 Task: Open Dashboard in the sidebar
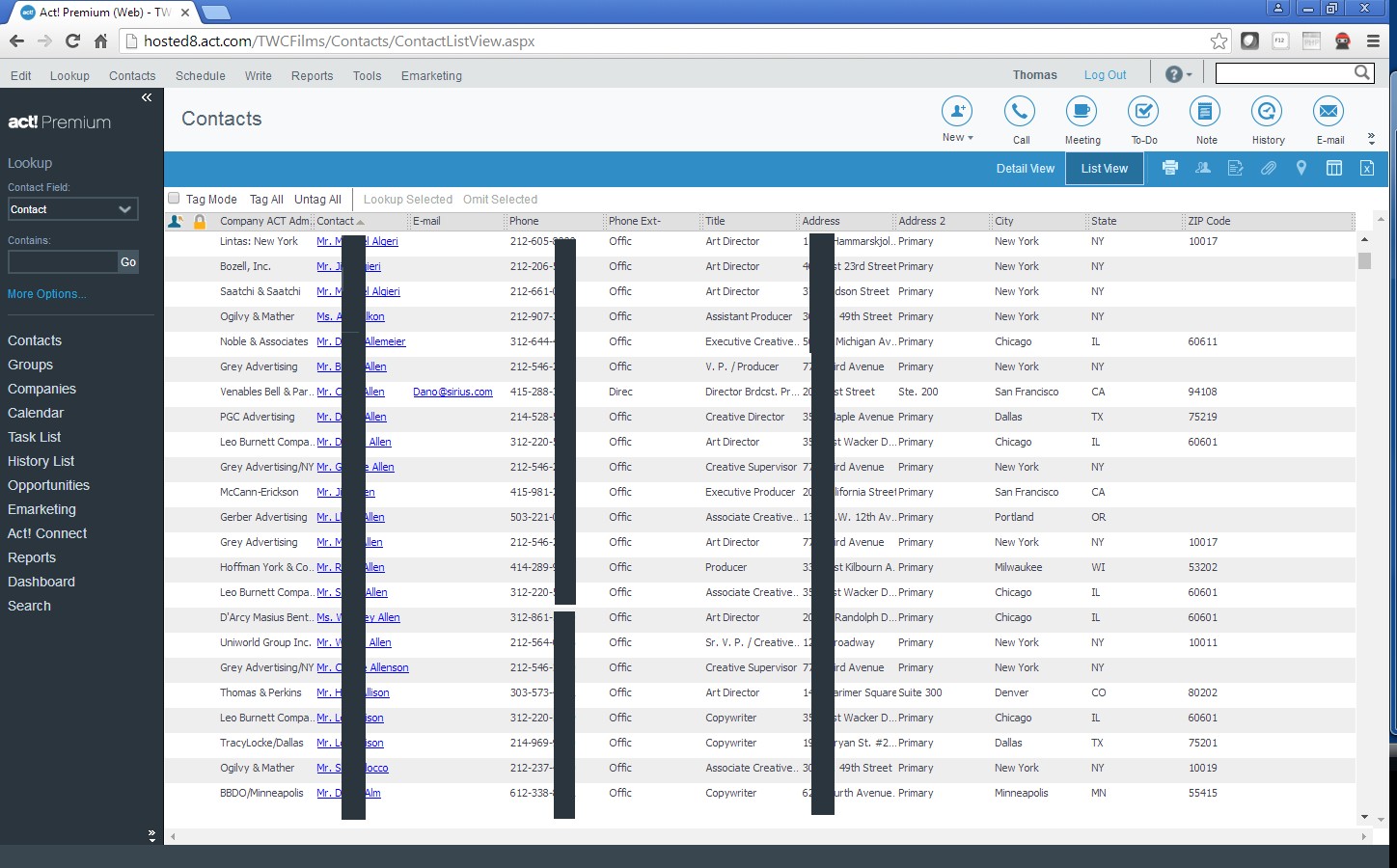tap(41, 582)
